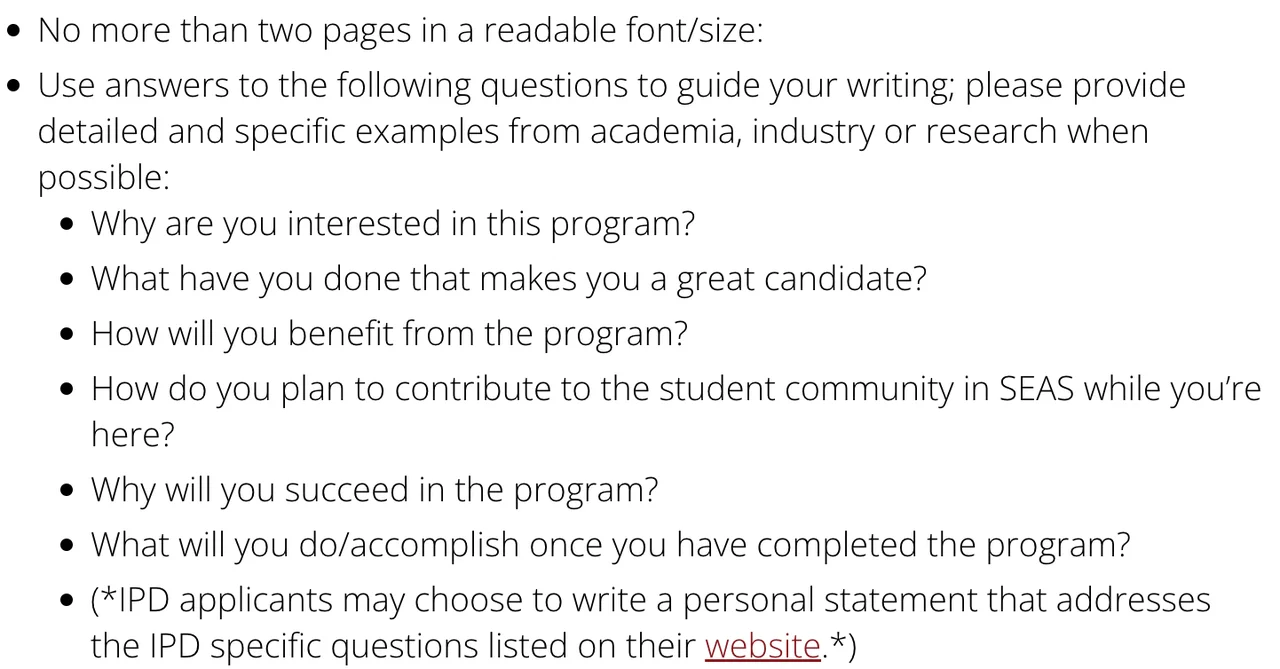Click the word "SEAS" in the text
The height and width of the screenshot is (669, 1280).
coord(1036,388)
